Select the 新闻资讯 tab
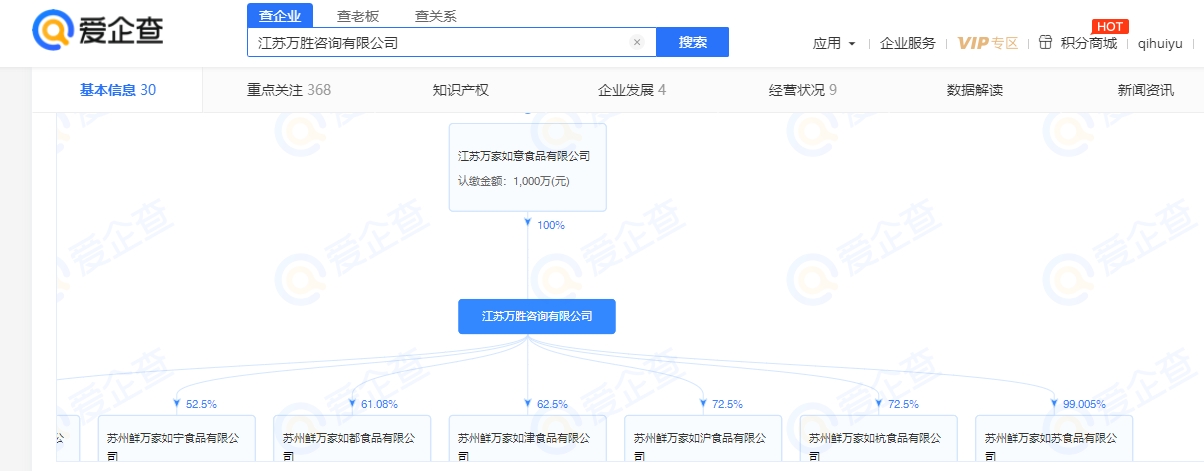The width and height of the screenshot is (1204, 471). pos(1146,90)
